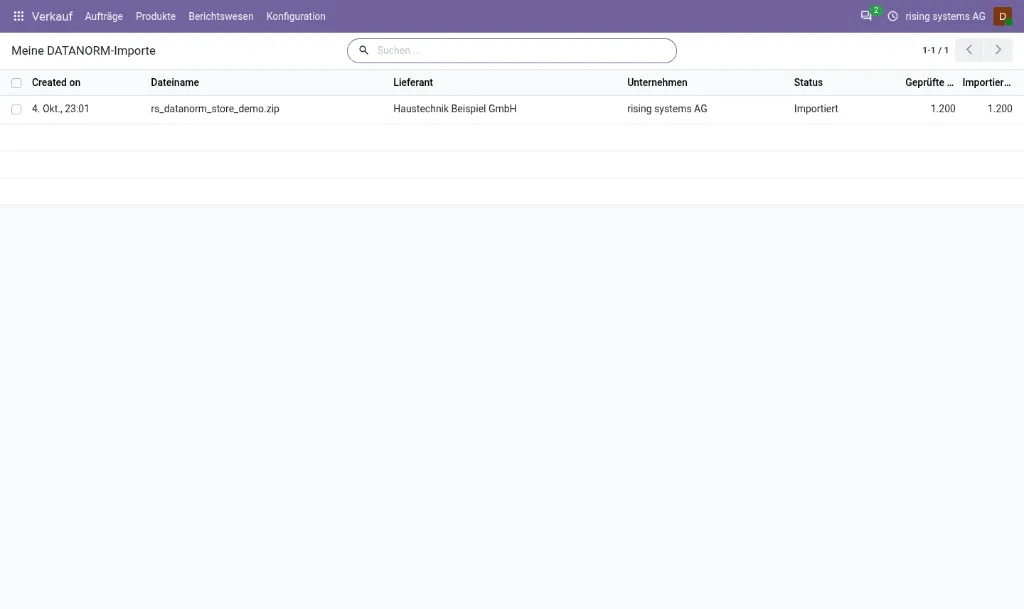Sort by Lieferant column header

click(413, 82)
